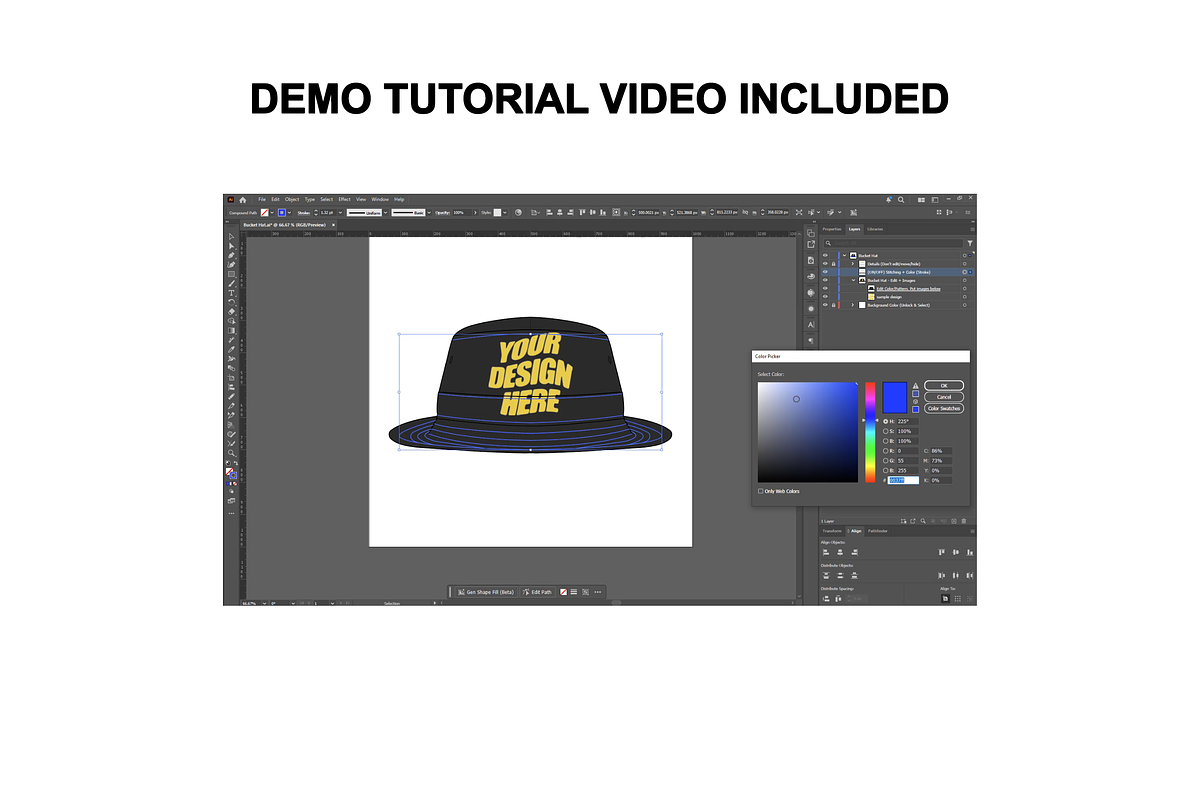Select the S saturation radio button
The height and width of the screenshot is (800, 1200).
coord(885,431)
